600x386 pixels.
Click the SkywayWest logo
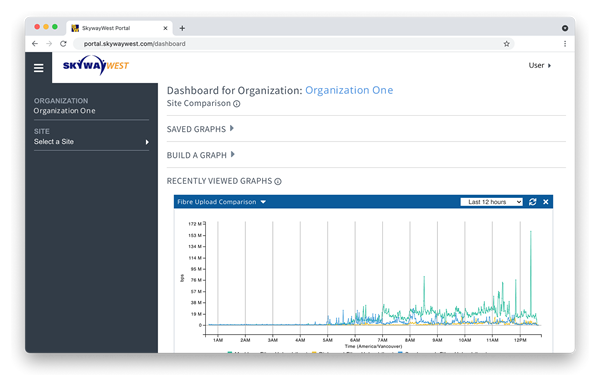coord(96,65)
